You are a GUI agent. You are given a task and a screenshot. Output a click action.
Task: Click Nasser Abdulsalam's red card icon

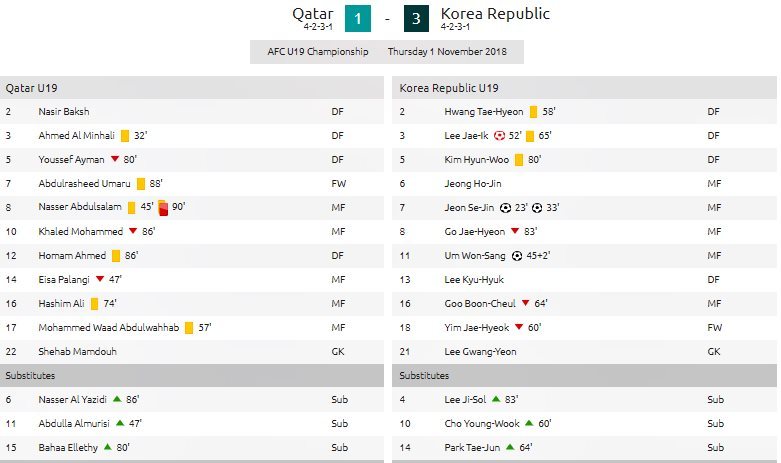point(161,208)
